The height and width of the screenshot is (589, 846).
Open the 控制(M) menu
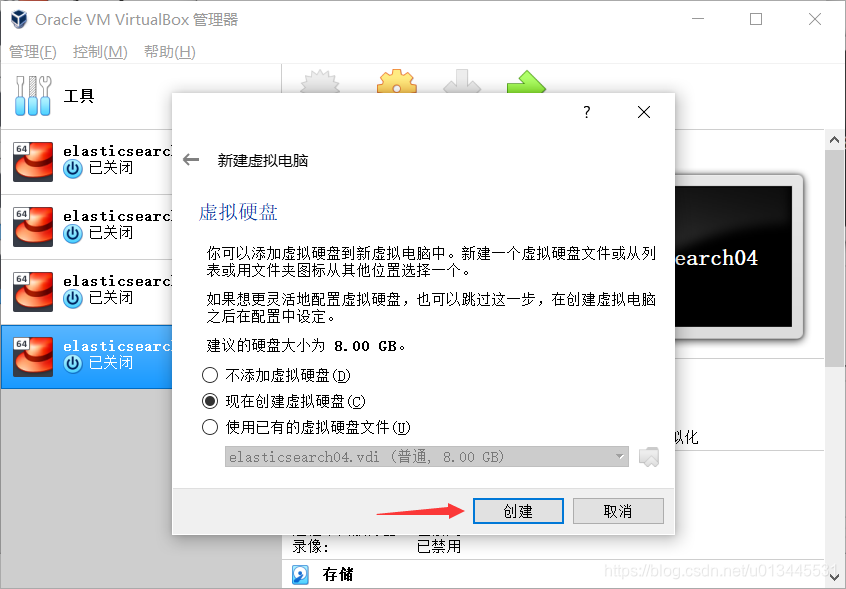tap(100, 52)
